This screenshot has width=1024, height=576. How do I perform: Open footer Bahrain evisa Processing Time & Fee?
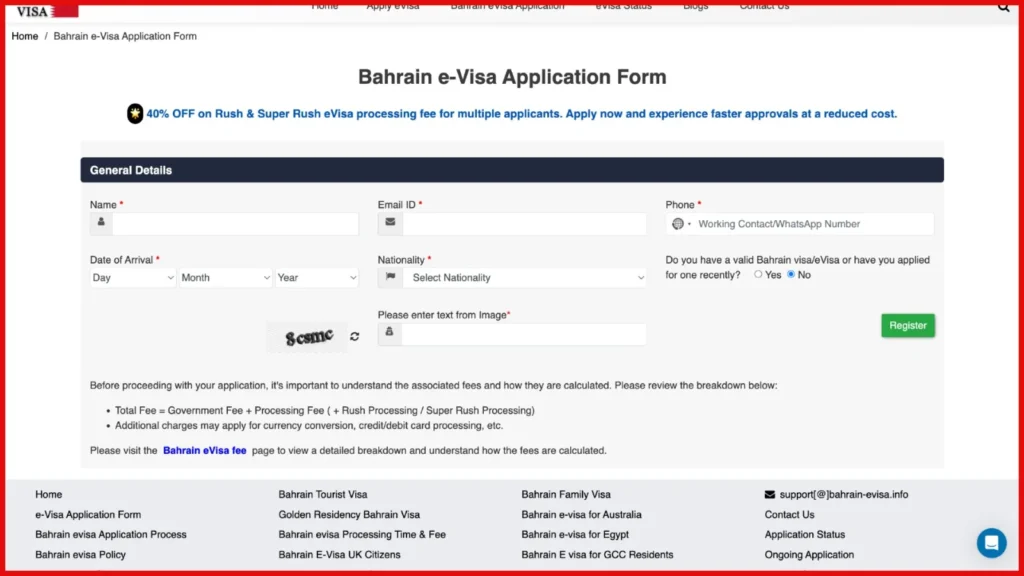point(362,534)
